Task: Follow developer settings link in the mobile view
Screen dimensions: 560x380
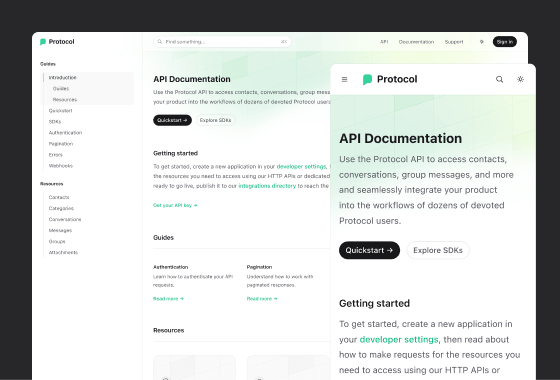Action: [x=399, y=339]
